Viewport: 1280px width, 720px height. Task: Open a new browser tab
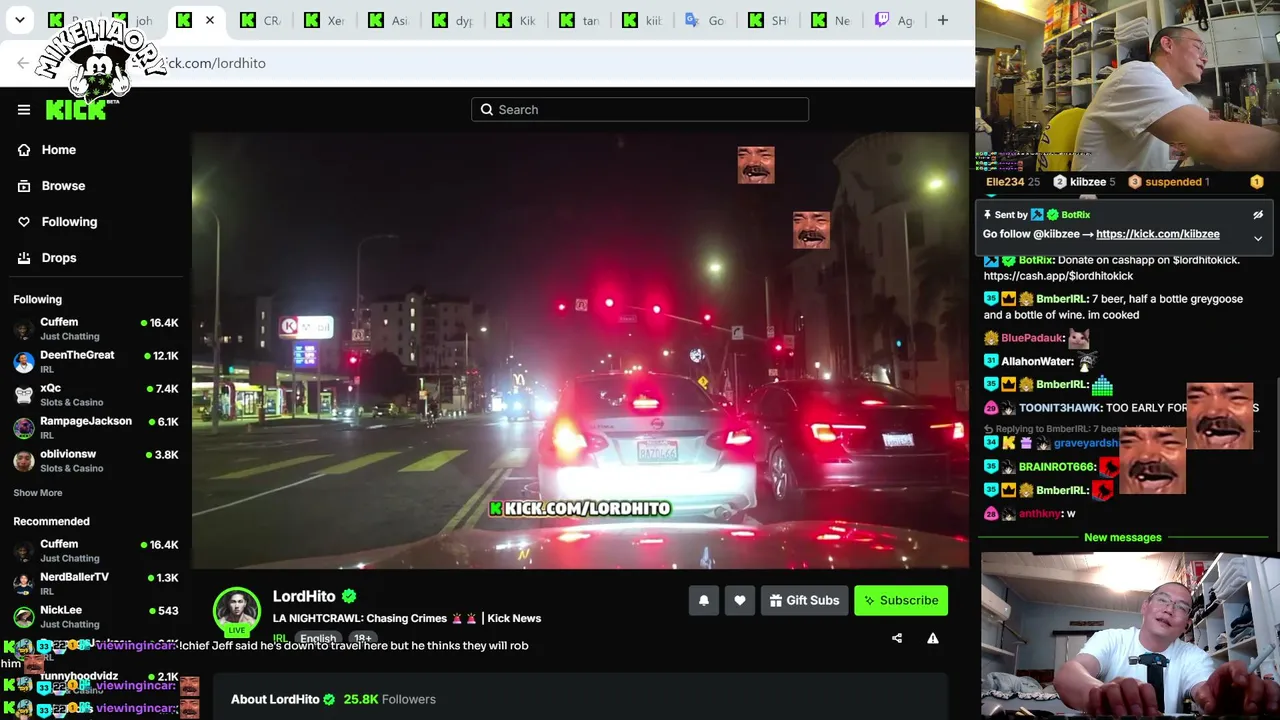click(942, 20)
